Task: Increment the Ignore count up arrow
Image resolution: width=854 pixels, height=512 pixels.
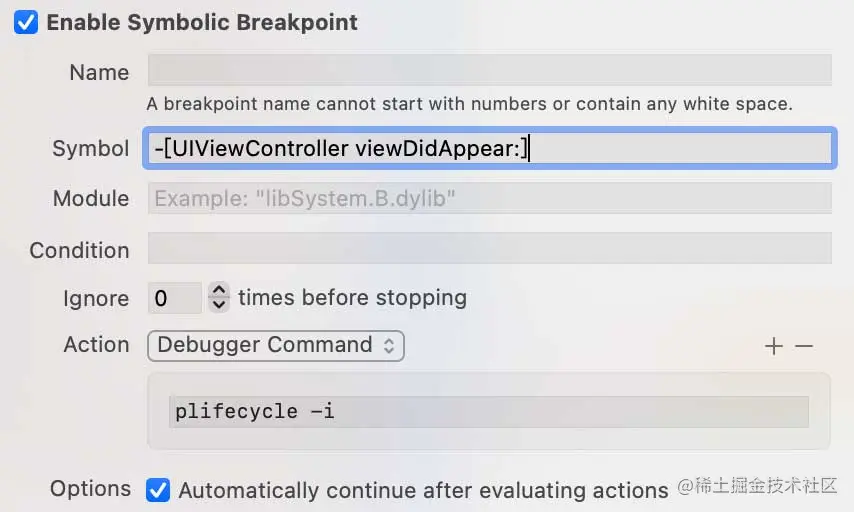Action: (x=219, y=290)
